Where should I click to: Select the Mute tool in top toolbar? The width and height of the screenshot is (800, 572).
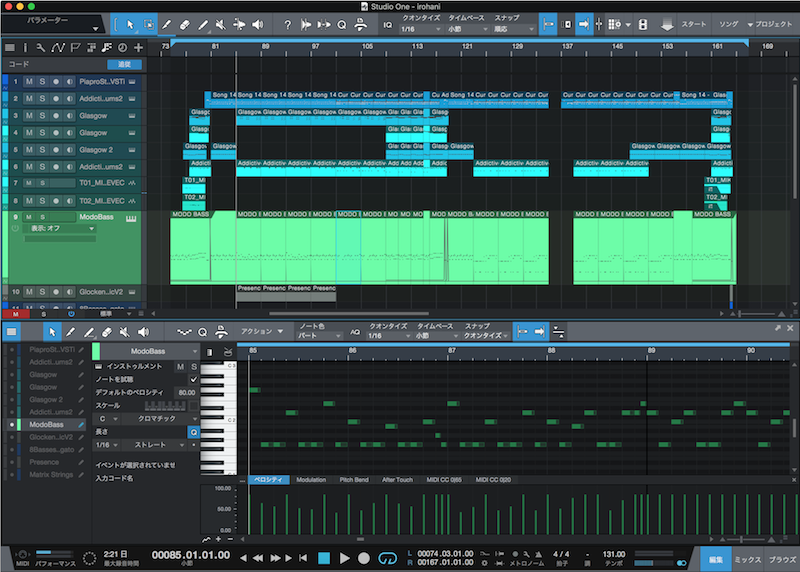click(x=221, y=24)
